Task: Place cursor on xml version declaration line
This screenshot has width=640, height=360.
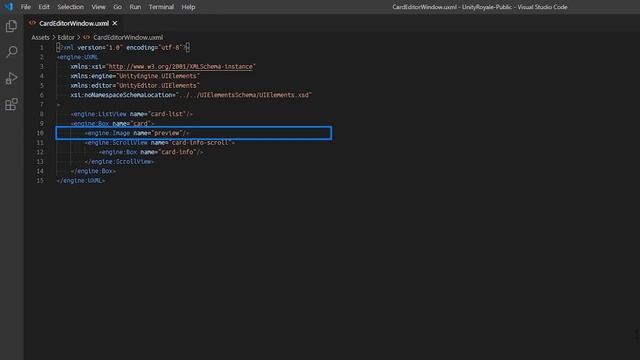Action: point(123,48)
